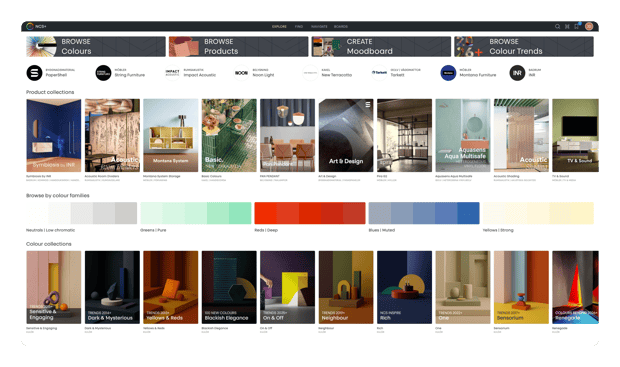Screen dimensions: 620x367
Task: Open the search icon in top bar
Action: click(x=558, y=26)
